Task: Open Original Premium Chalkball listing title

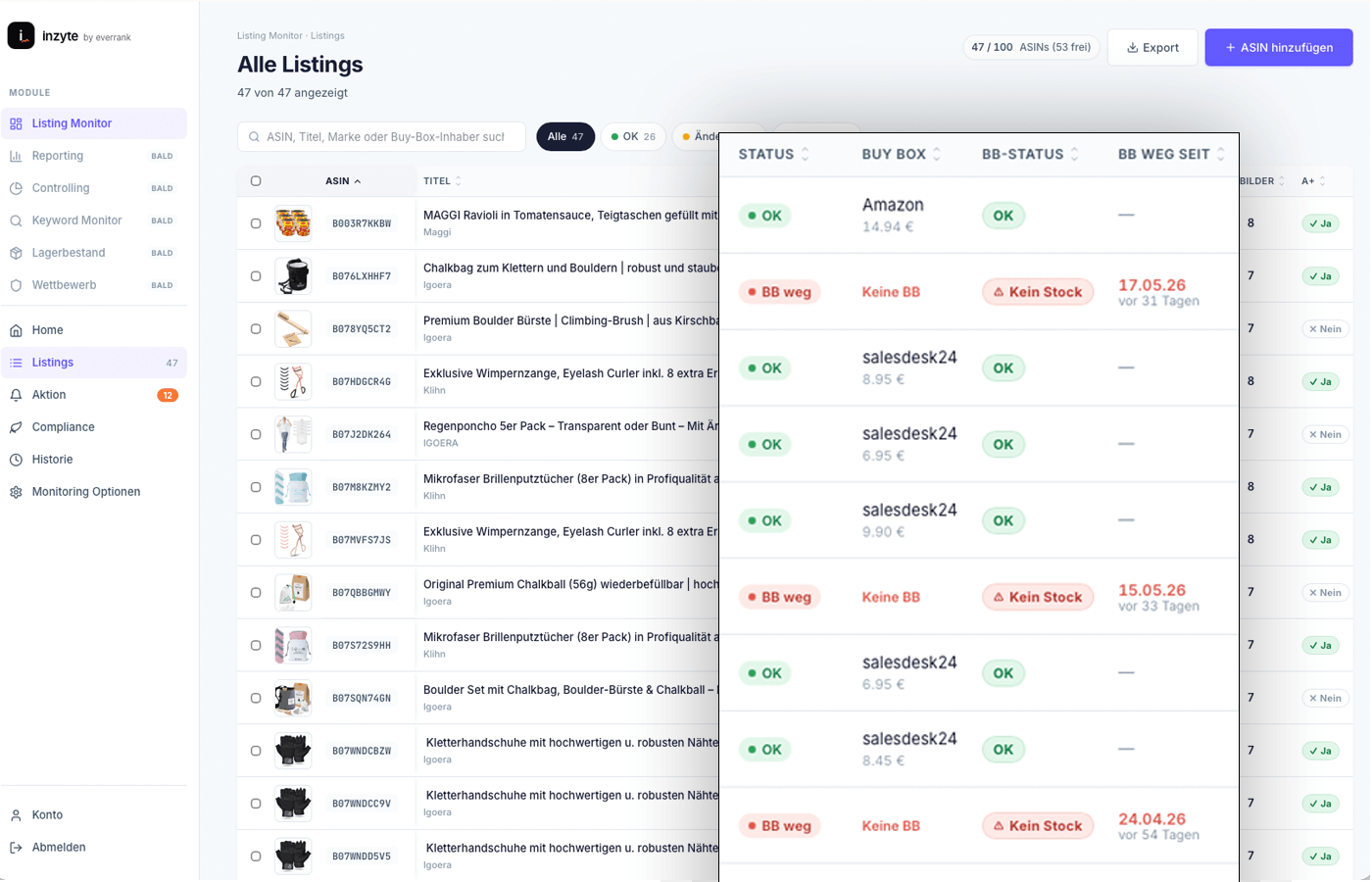Action: [570, 585]
